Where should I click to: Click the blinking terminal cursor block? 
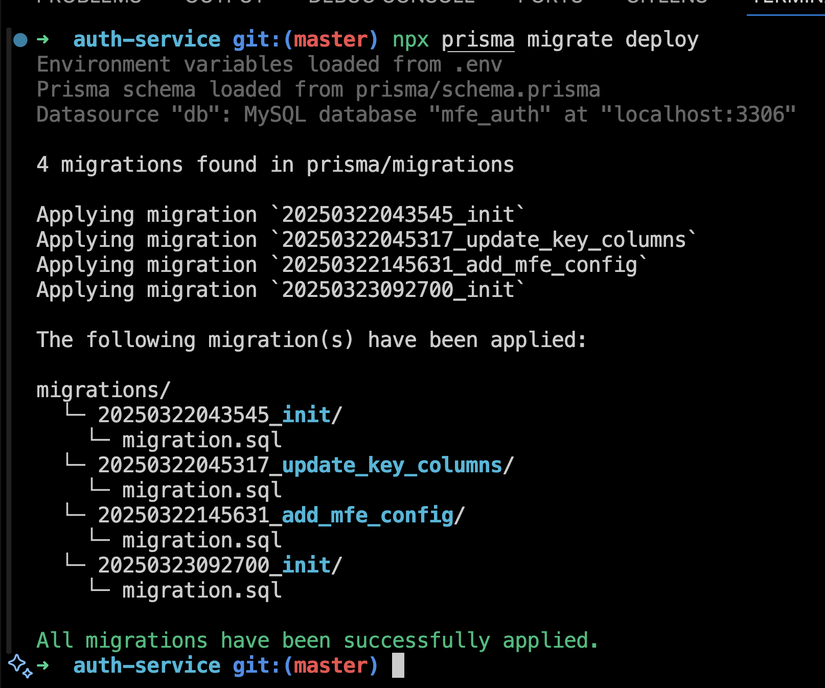[x=397, y=664]
